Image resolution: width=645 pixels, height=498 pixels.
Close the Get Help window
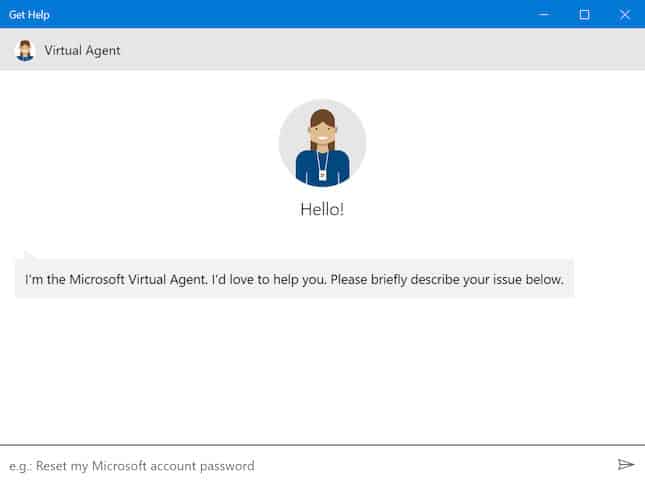click(x=625, y=14)
